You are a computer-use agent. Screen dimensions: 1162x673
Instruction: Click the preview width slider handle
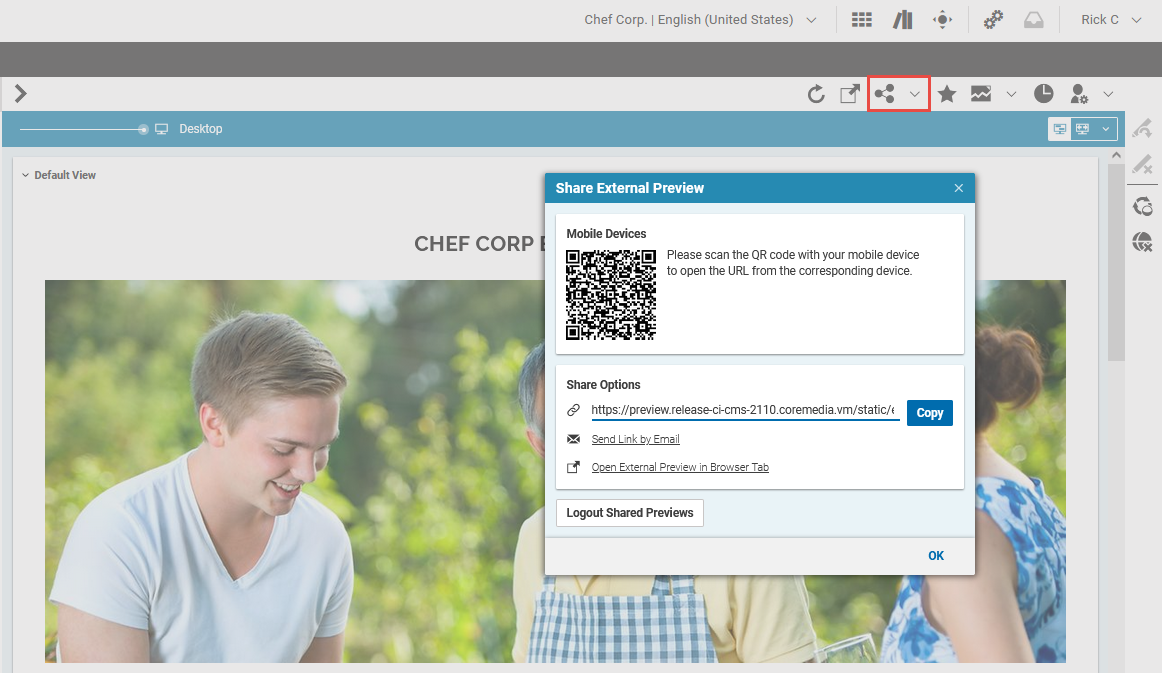coord(144,129)
